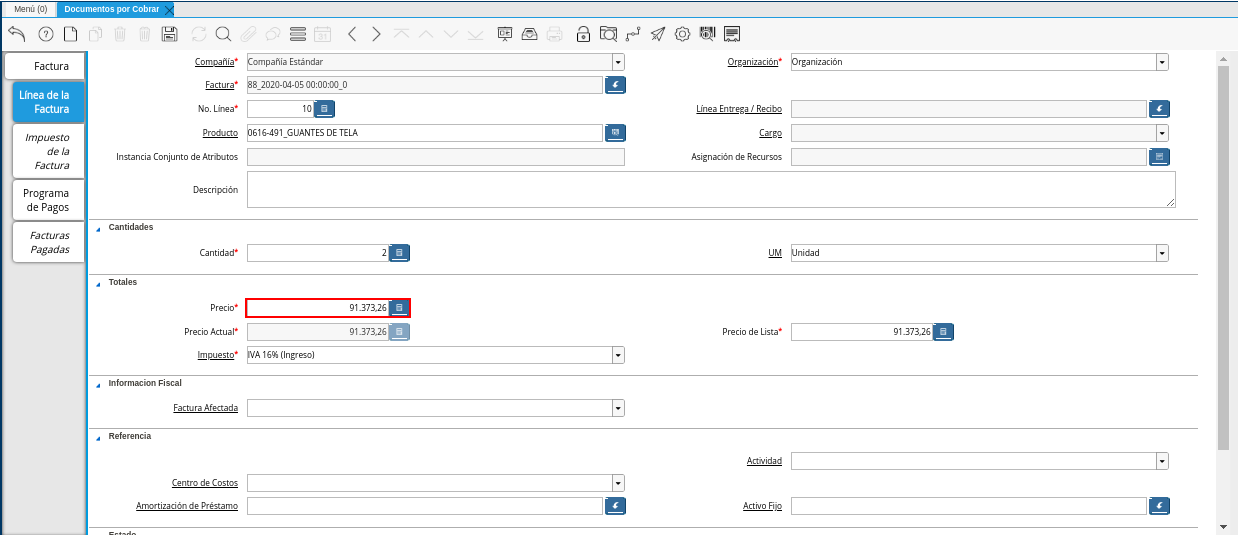The image size is (1238, 535).
Task: Click the last toolbar icon shaped like a document with lines
Action: pyautogui.click(x=732, y=34)
